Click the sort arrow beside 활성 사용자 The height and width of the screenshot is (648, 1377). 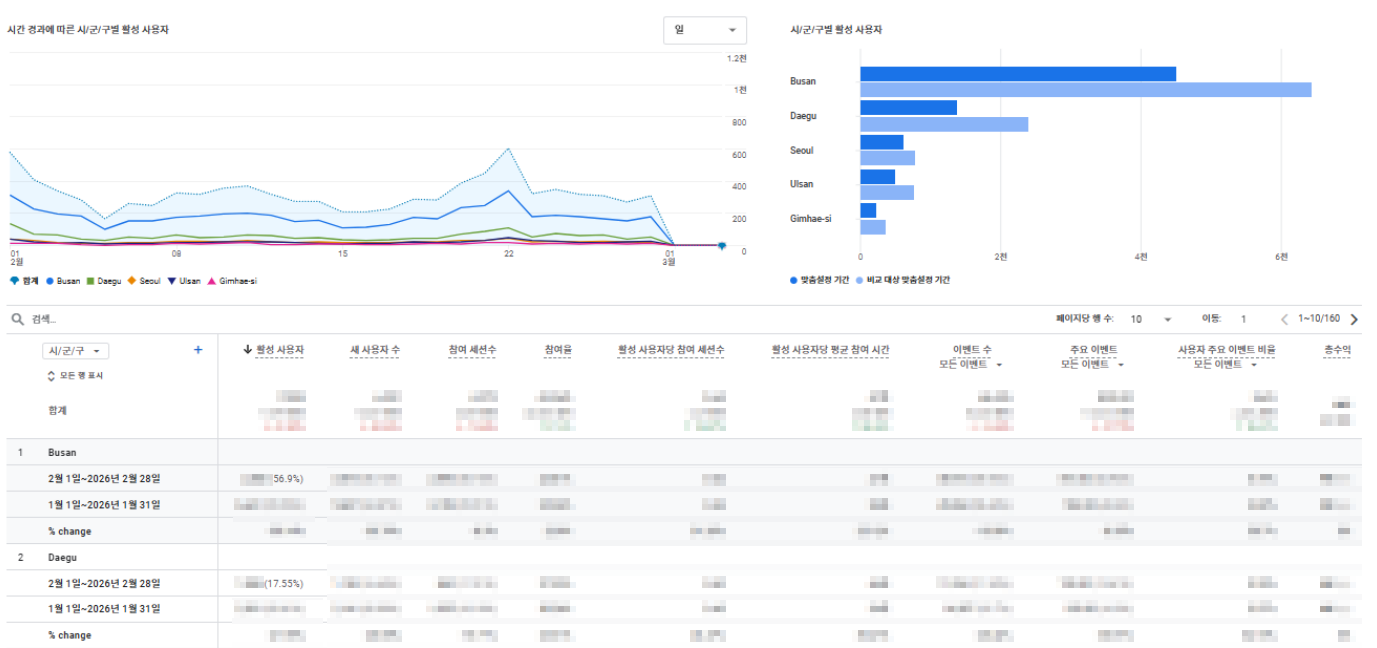[247, 350]
